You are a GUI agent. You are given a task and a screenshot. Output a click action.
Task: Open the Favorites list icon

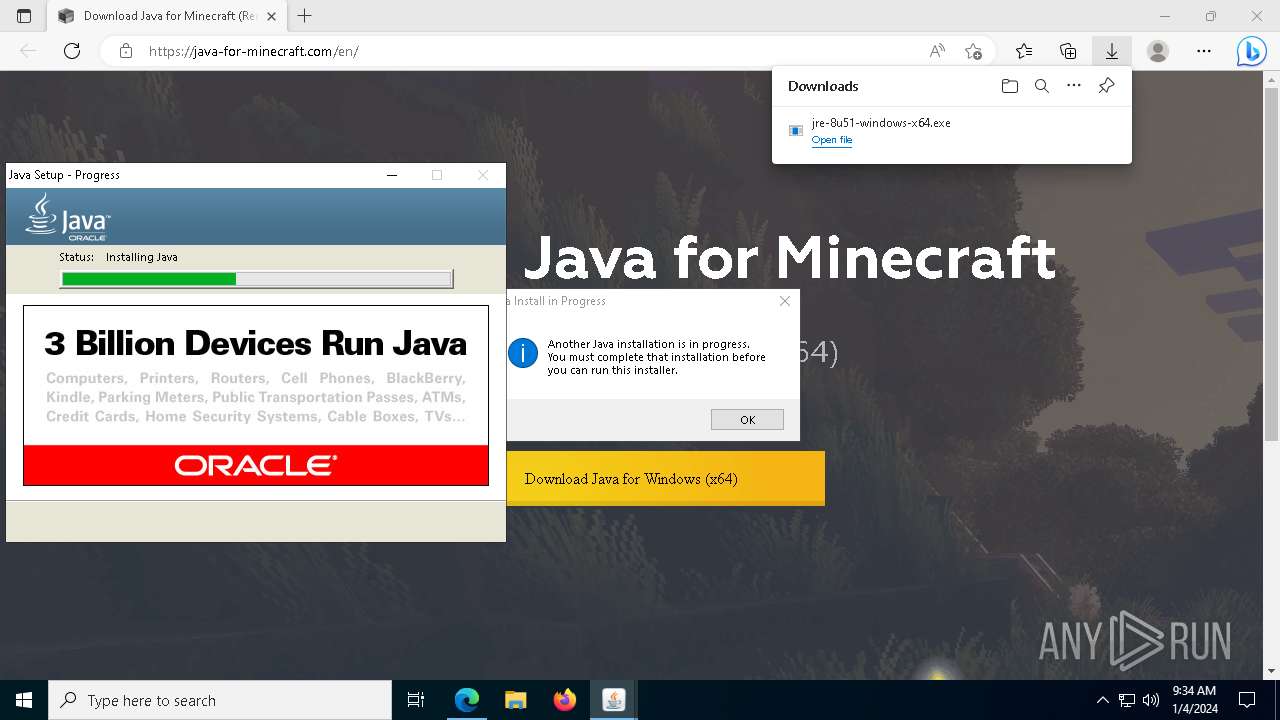tap(1024, 51)
